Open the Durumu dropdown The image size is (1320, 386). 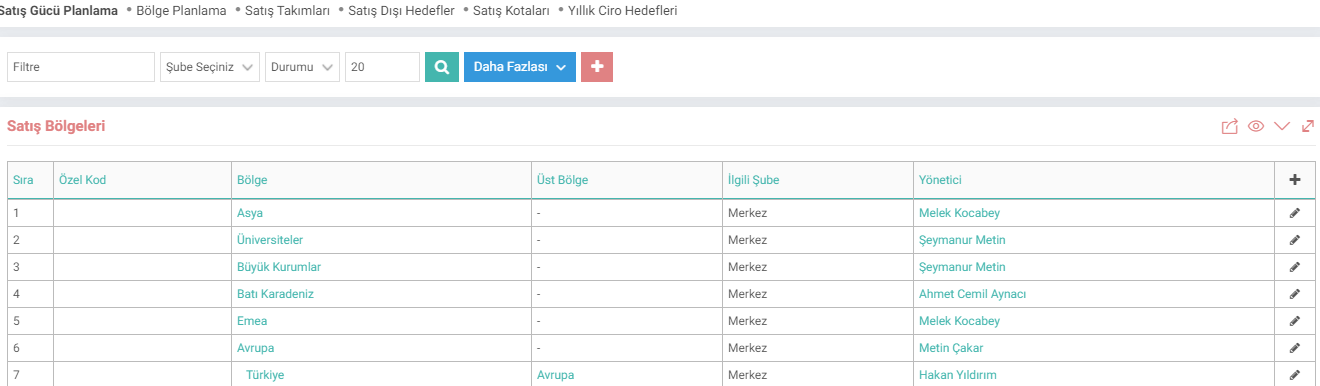(303, 67)
